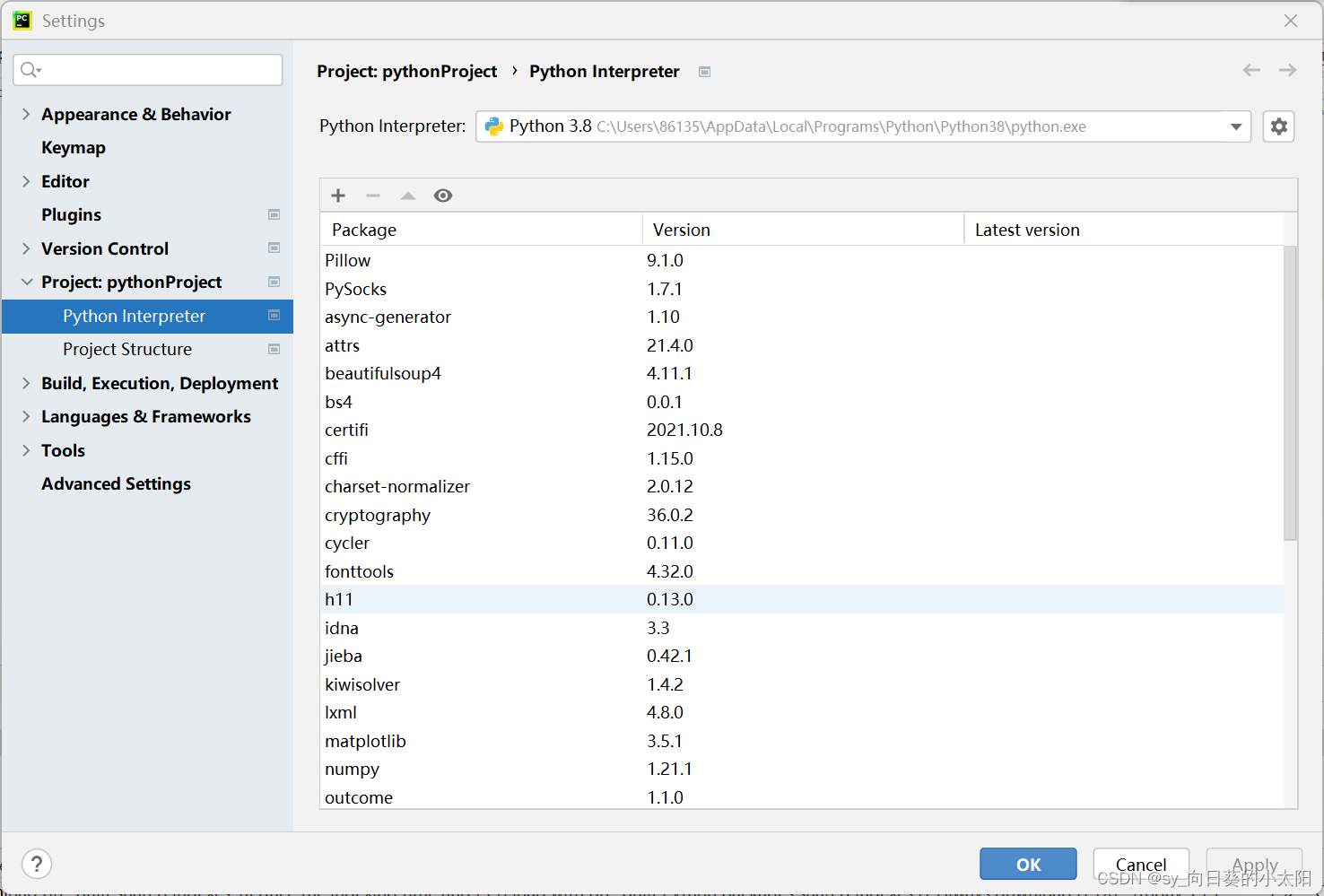Click the PyCharm logo in title bar
This screenshot has height=896, width=1324.
[x=22, y=21]
